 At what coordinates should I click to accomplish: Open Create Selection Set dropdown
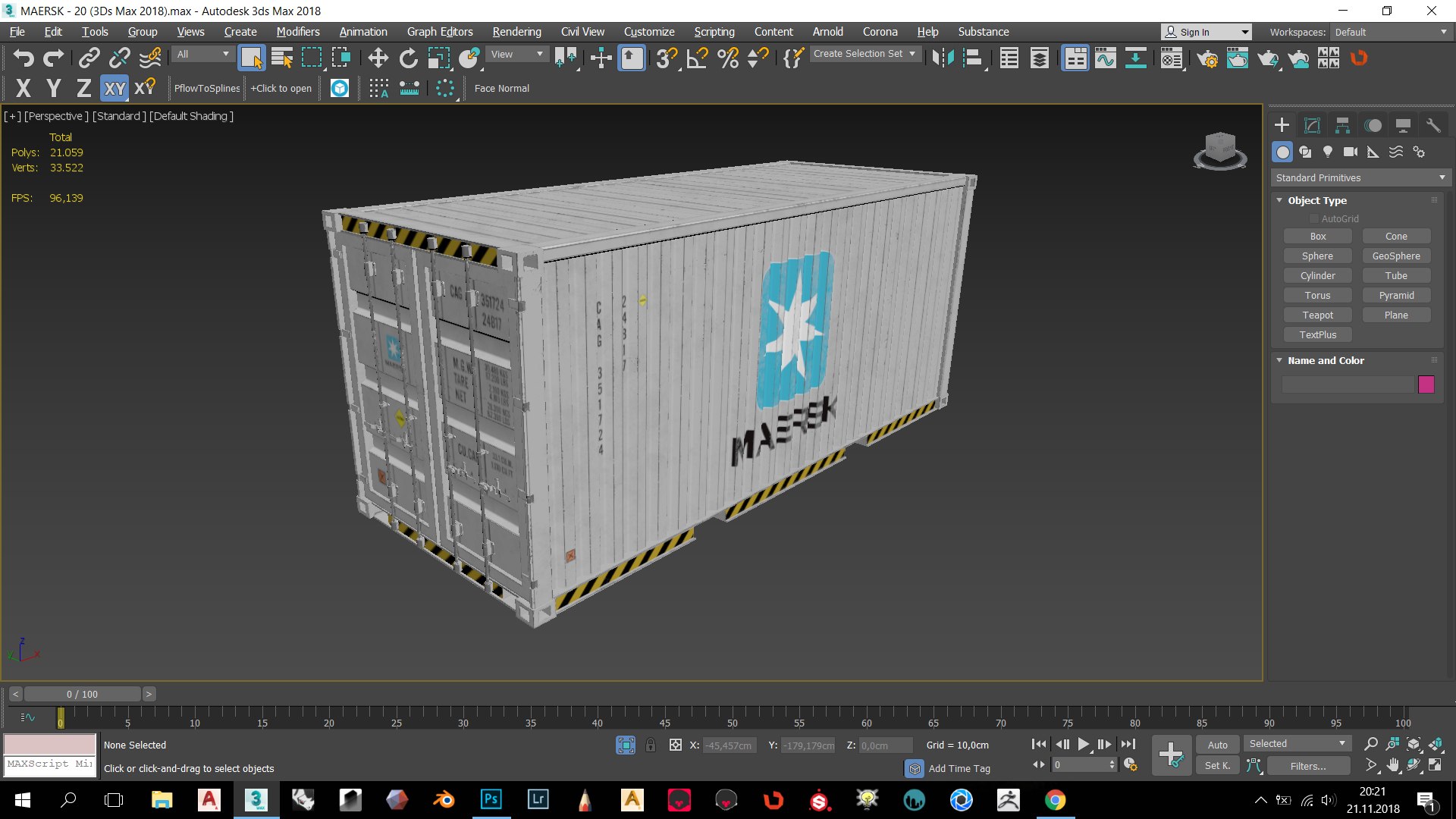[865, 54]
